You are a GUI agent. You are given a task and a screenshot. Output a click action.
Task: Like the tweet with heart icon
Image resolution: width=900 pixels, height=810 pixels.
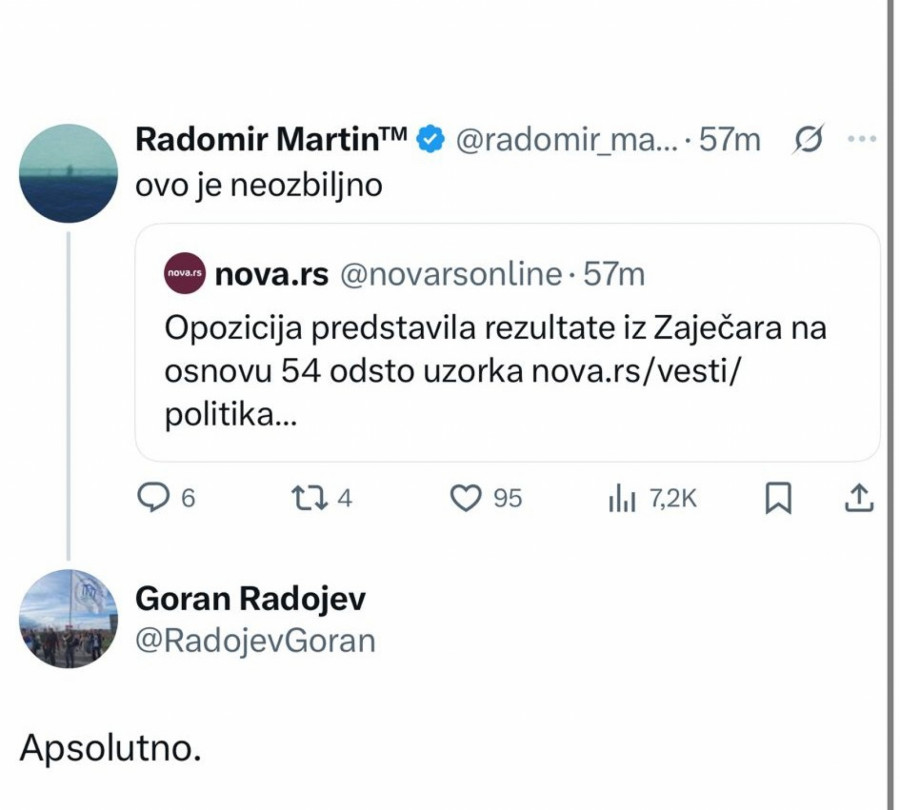(466, 498)
